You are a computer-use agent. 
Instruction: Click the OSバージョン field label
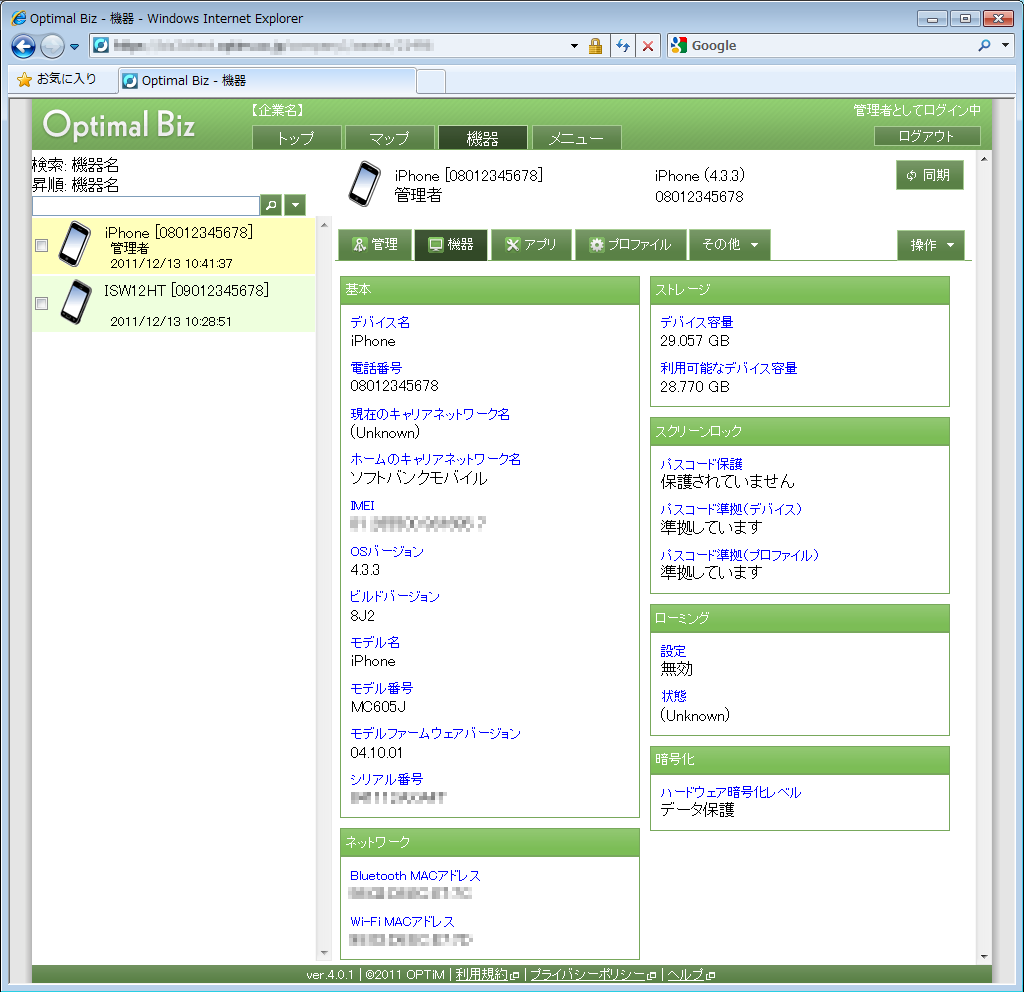pyautogui.click(x=387, y=551)
